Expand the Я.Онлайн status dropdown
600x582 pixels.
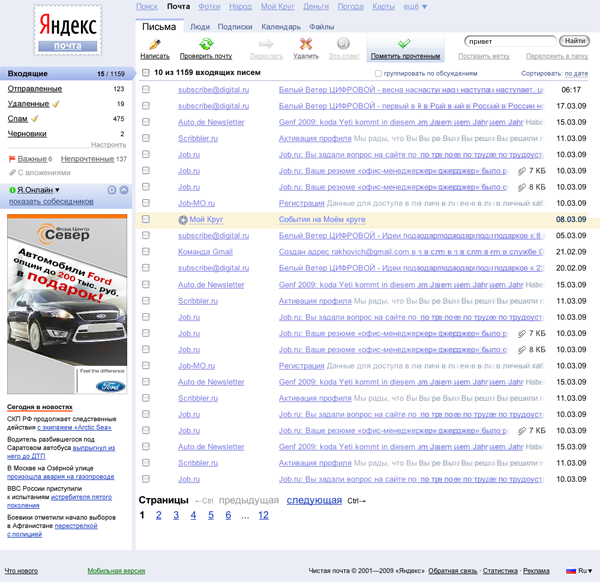click(x=38, y=190)
